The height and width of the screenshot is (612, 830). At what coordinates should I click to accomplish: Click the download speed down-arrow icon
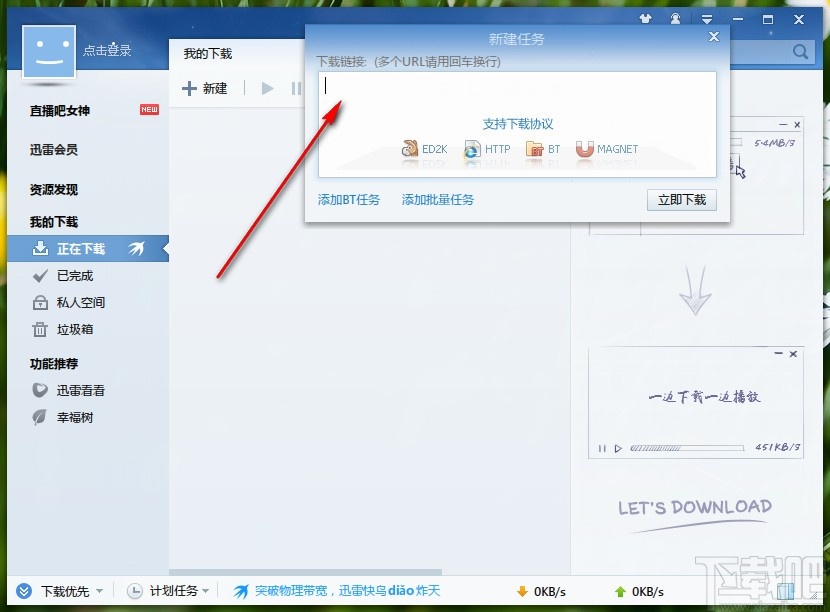(x=522, y=591)
